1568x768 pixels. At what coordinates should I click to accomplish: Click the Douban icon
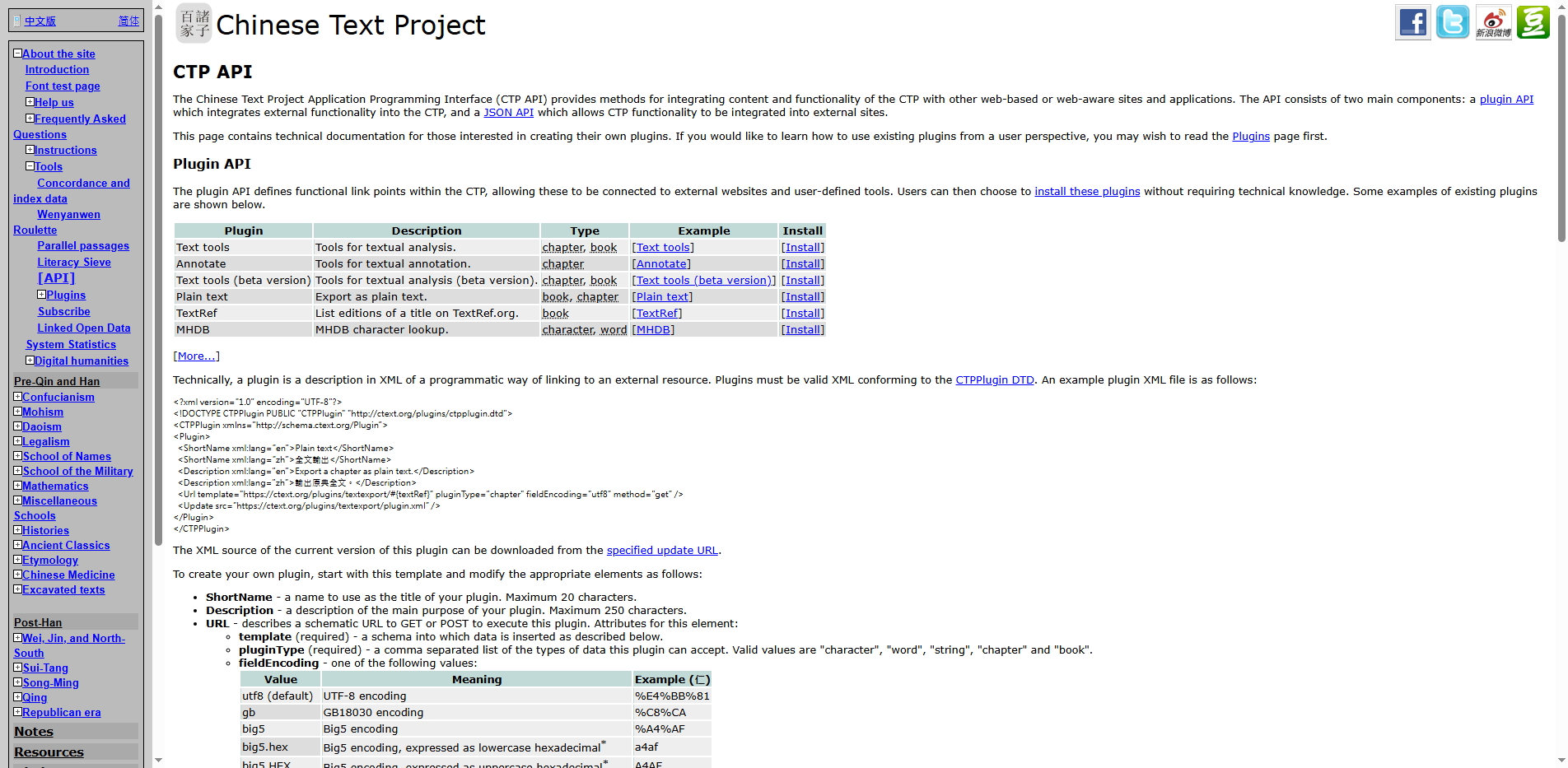click(x=1533, y=22)
